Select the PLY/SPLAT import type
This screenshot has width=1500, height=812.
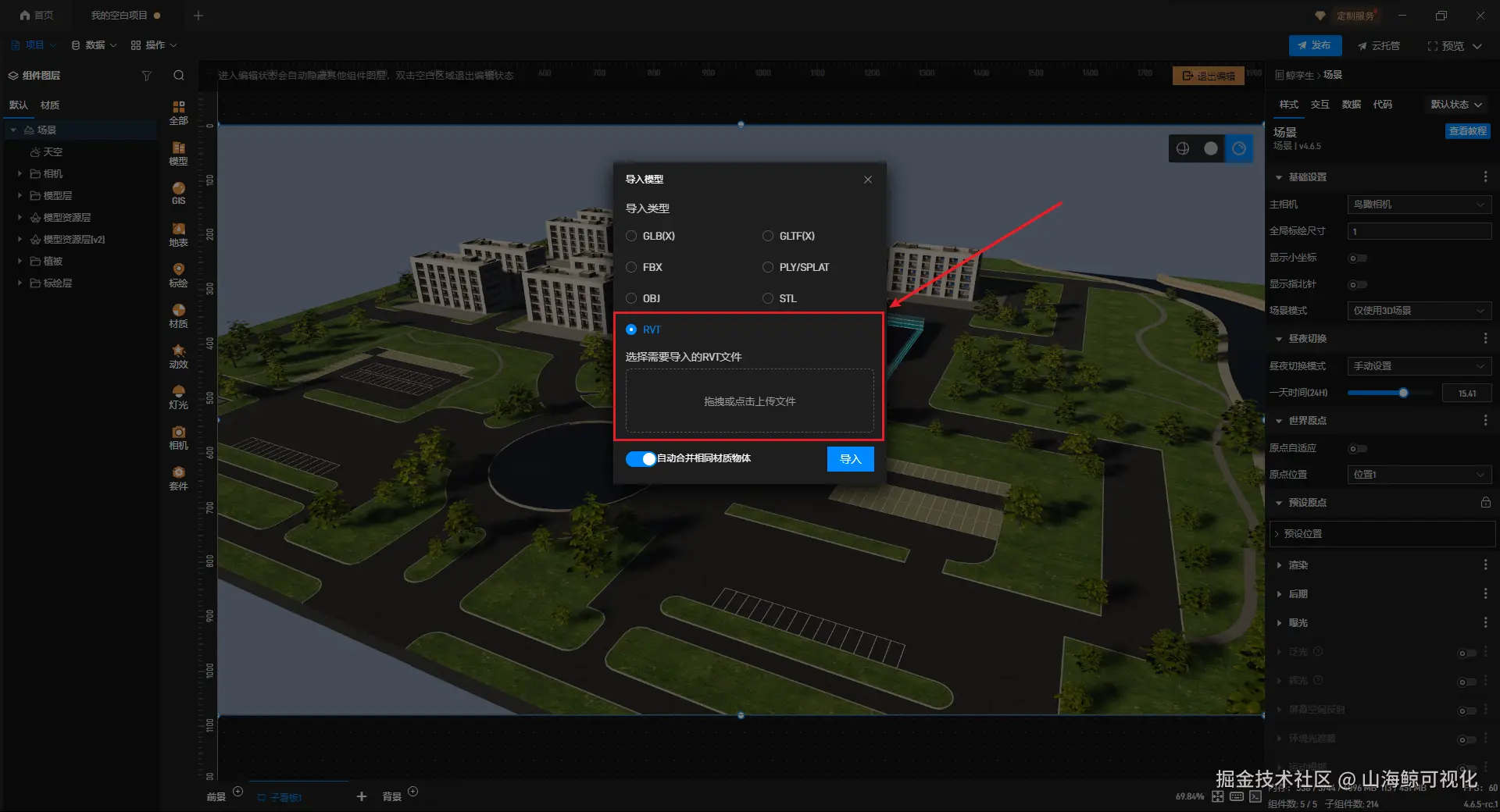tap(796, 267)
